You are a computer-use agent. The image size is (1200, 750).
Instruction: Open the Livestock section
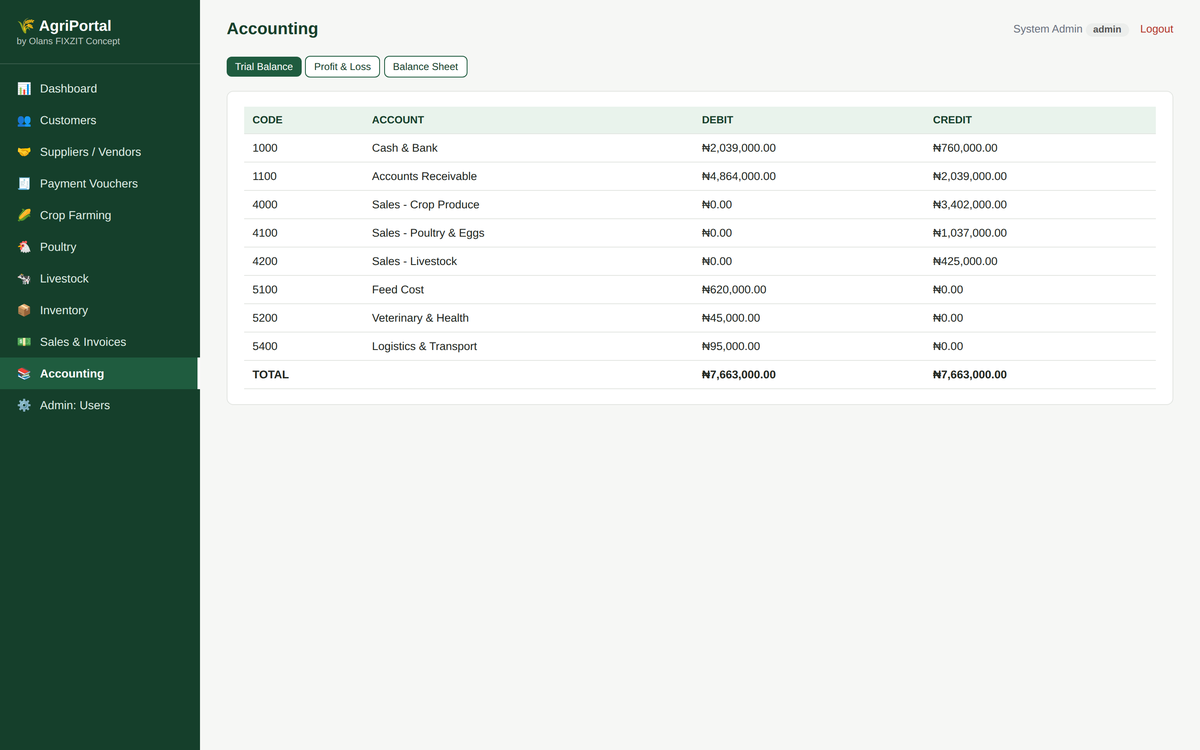click(x=100, y=279)
